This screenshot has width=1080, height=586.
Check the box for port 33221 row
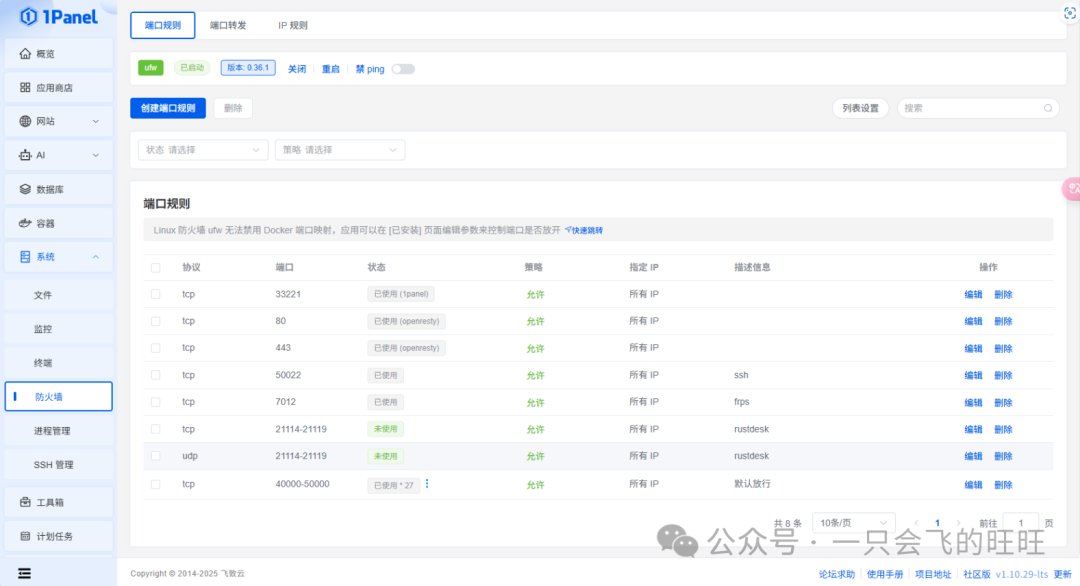155,294
